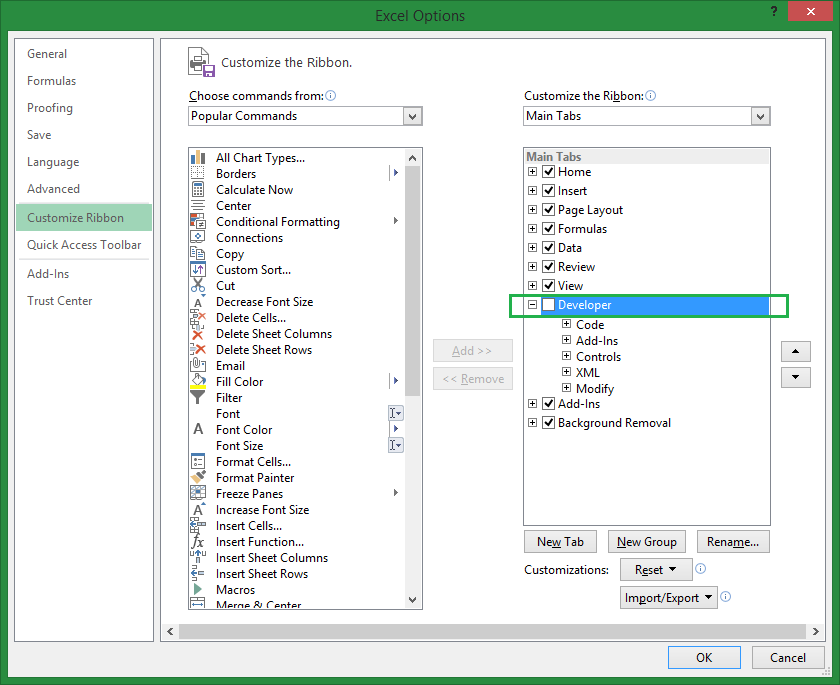The height and width of the screenshot is (685, 840).
Task: Switch to the Quick Access Toolbar section
Action: click(83, 245)
